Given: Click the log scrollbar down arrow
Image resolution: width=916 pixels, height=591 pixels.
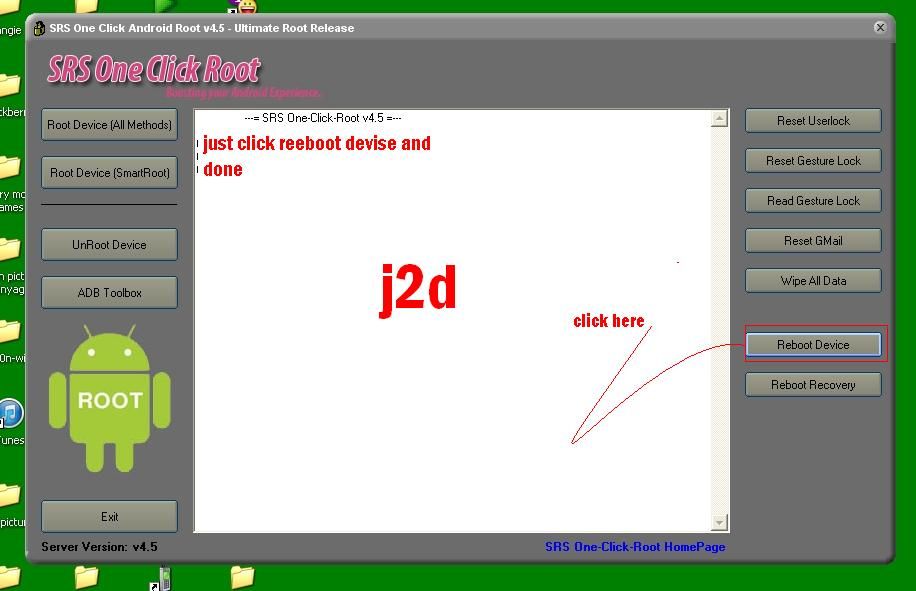Looking at the screenshot, I should [720, 522].
